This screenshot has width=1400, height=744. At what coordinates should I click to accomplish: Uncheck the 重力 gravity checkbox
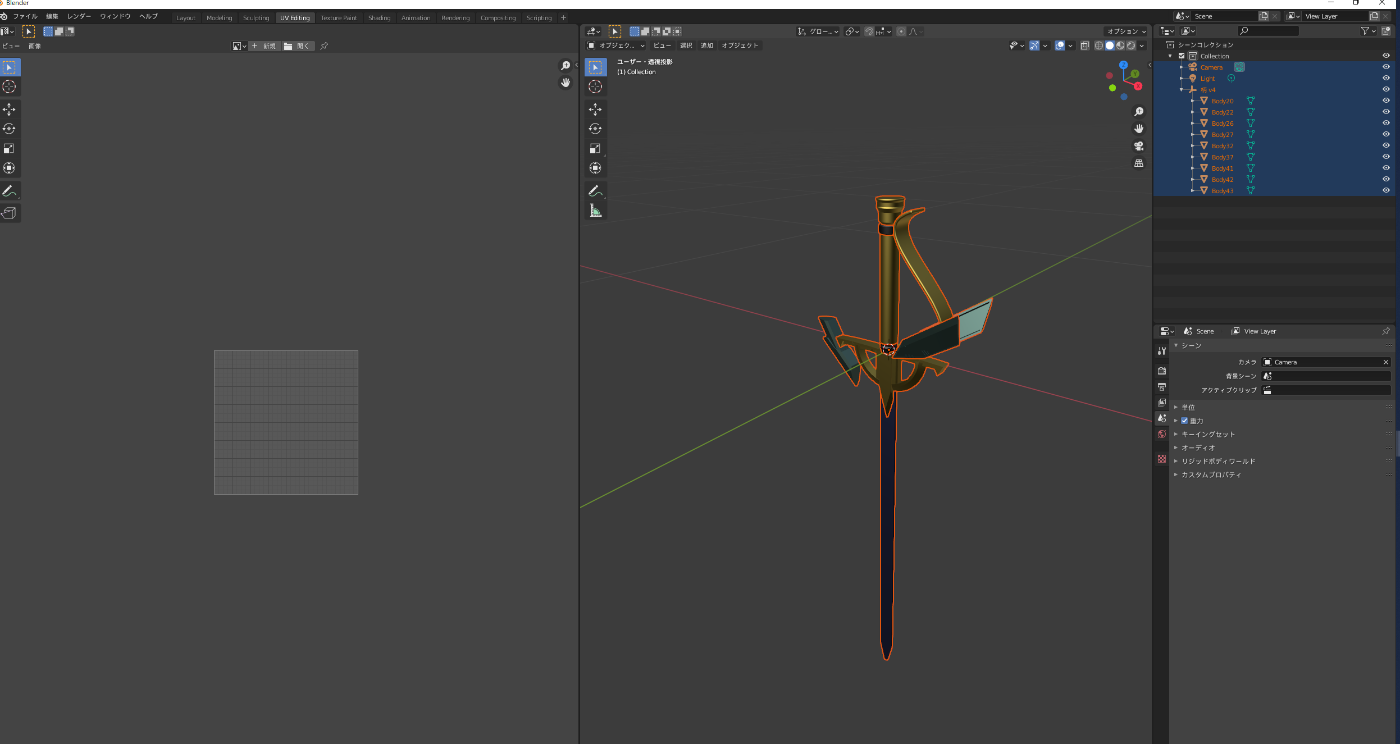pos(1185,421)
